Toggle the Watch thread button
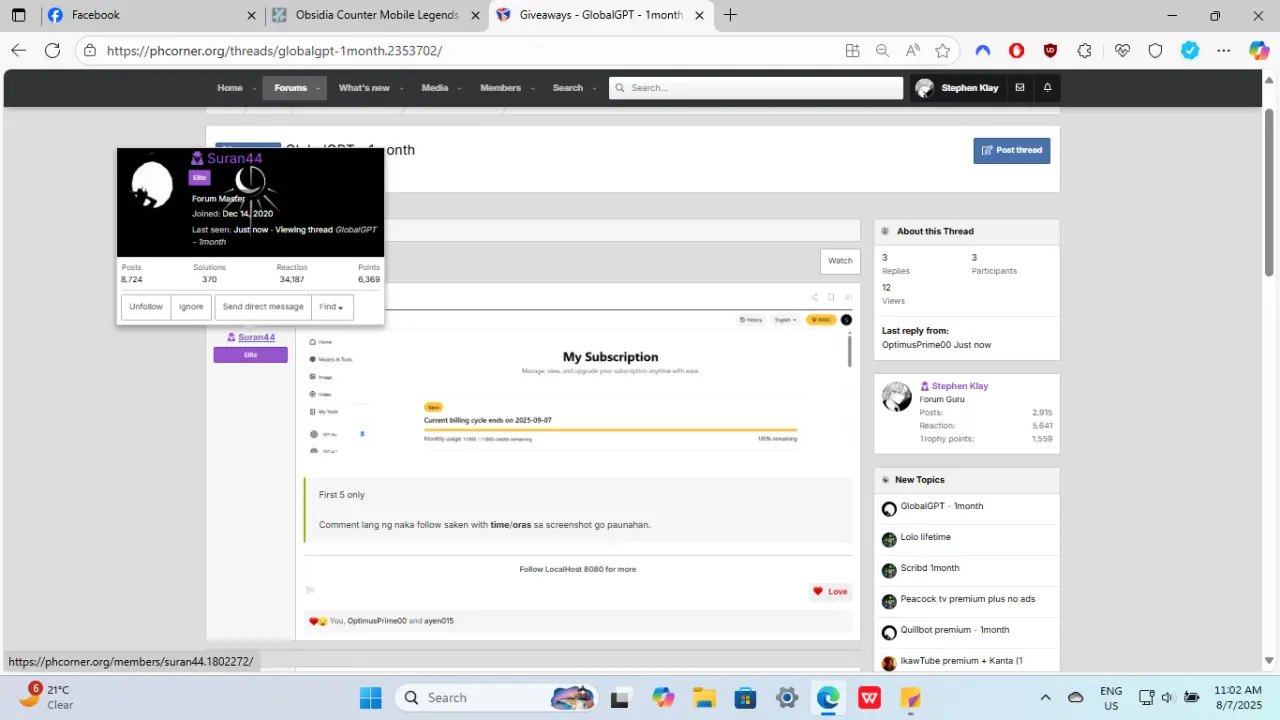 click(x=840, y=261)
